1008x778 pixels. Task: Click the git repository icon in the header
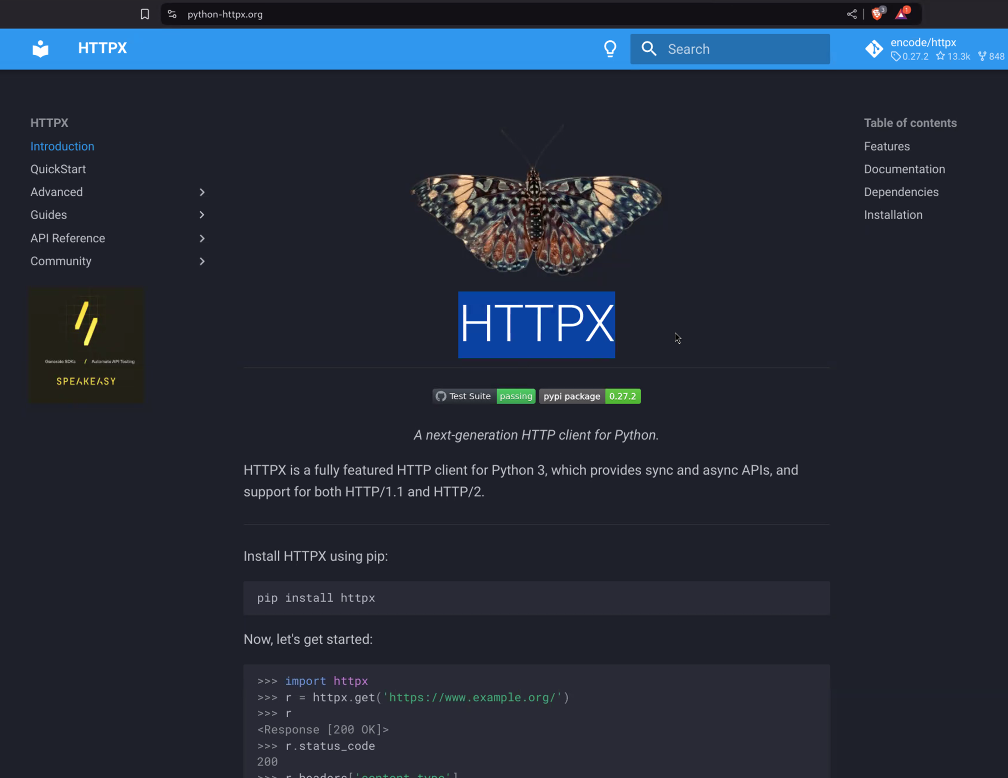pyautogui.click(x=874, y=49)
